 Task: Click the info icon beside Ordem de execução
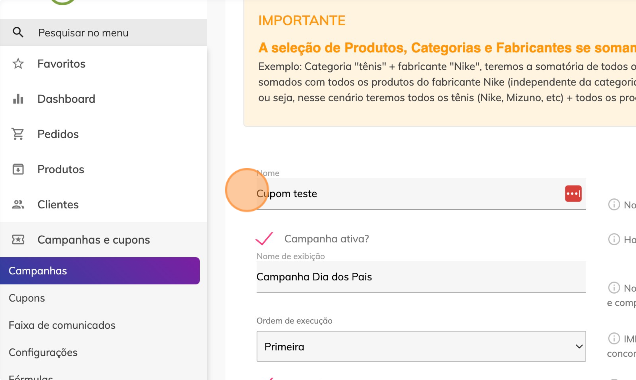point(614,338)
